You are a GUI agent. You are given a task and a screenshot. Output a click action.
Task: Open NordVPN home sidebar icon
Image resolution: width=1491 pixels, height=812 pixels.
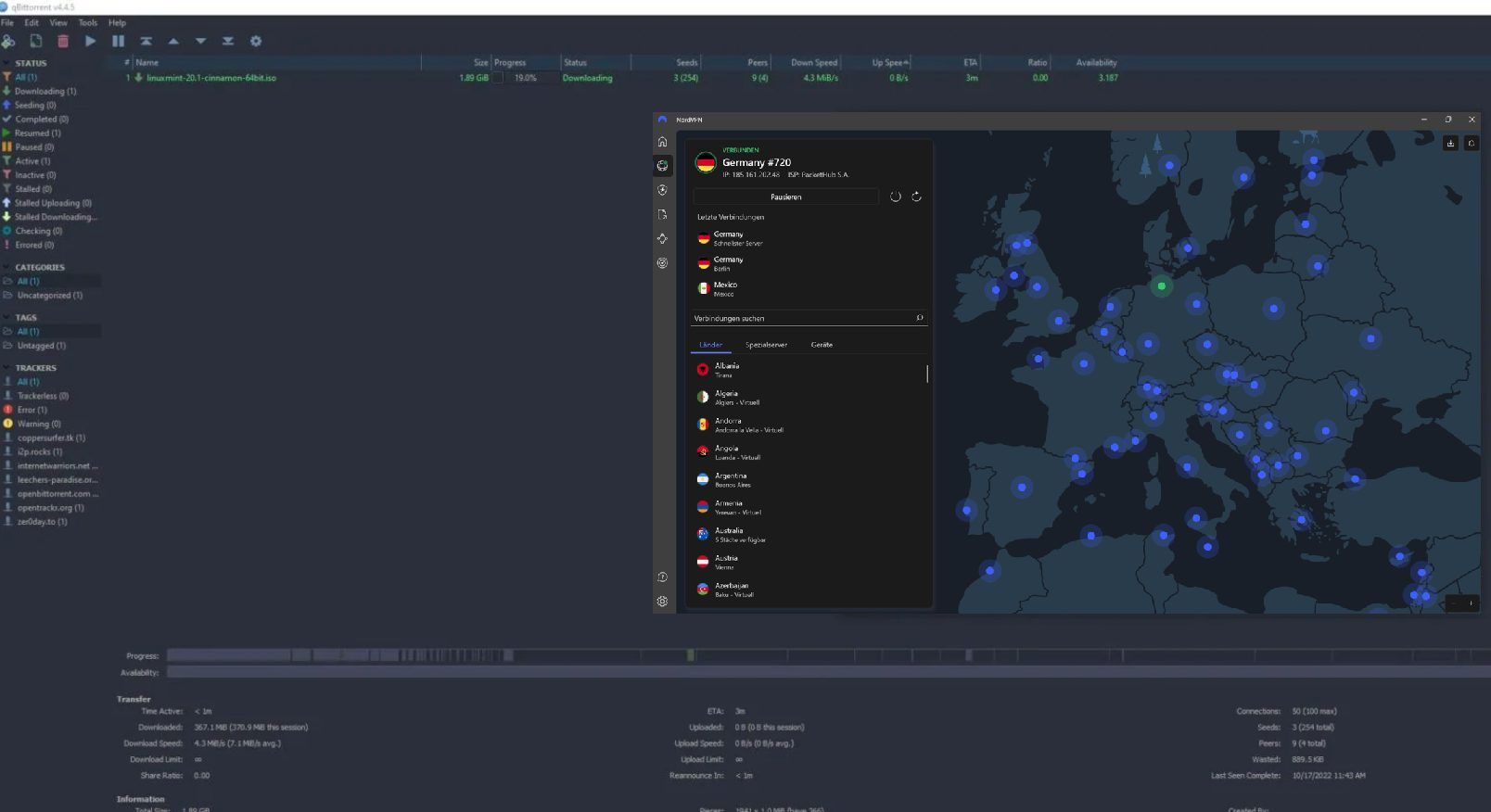click(662, 142)
